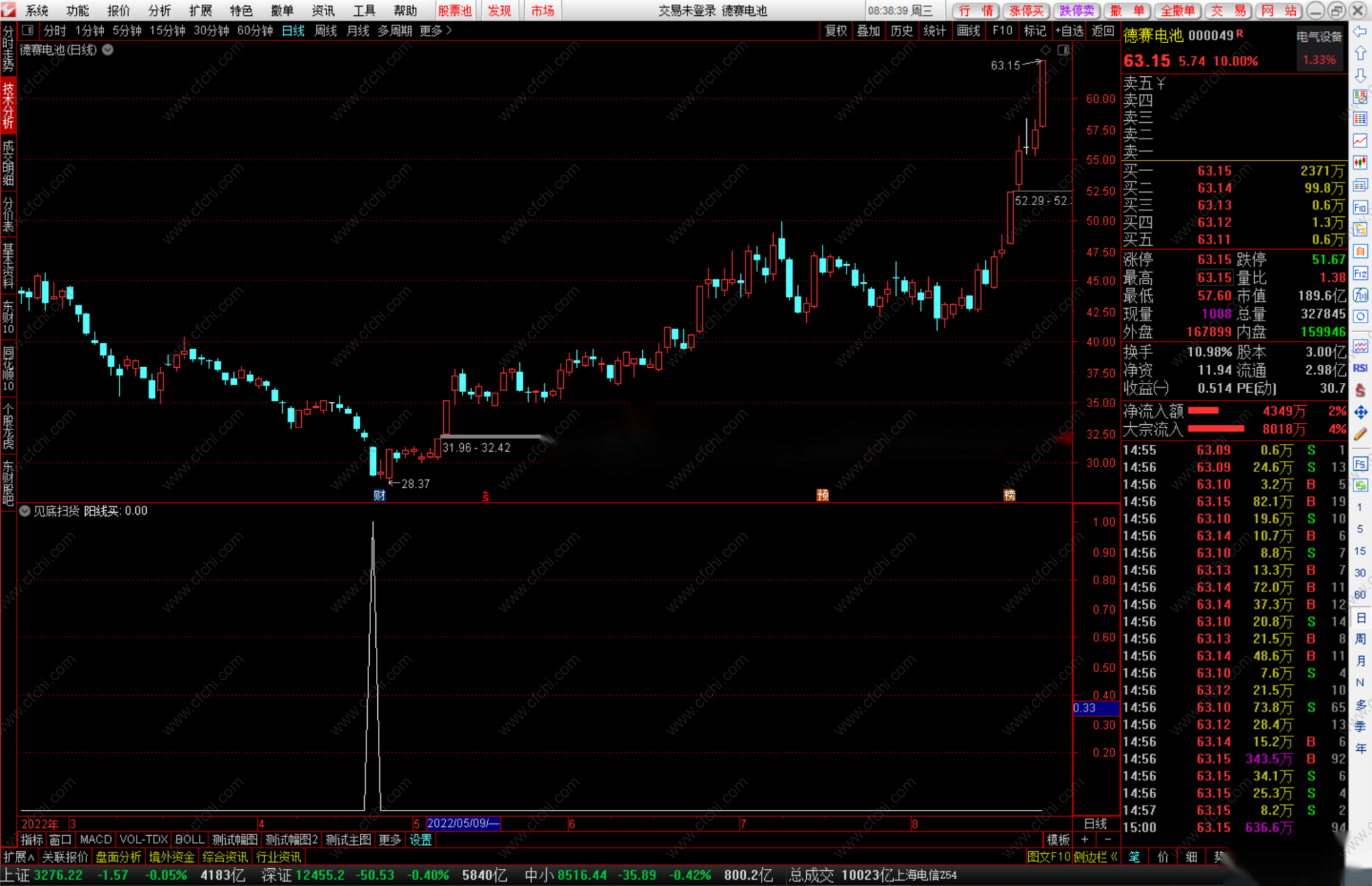Image resolution: width=1372 pixels, height=886 pixels.
Task: Select the pencil drawing tool icon
Action: tap(1360, 434)
